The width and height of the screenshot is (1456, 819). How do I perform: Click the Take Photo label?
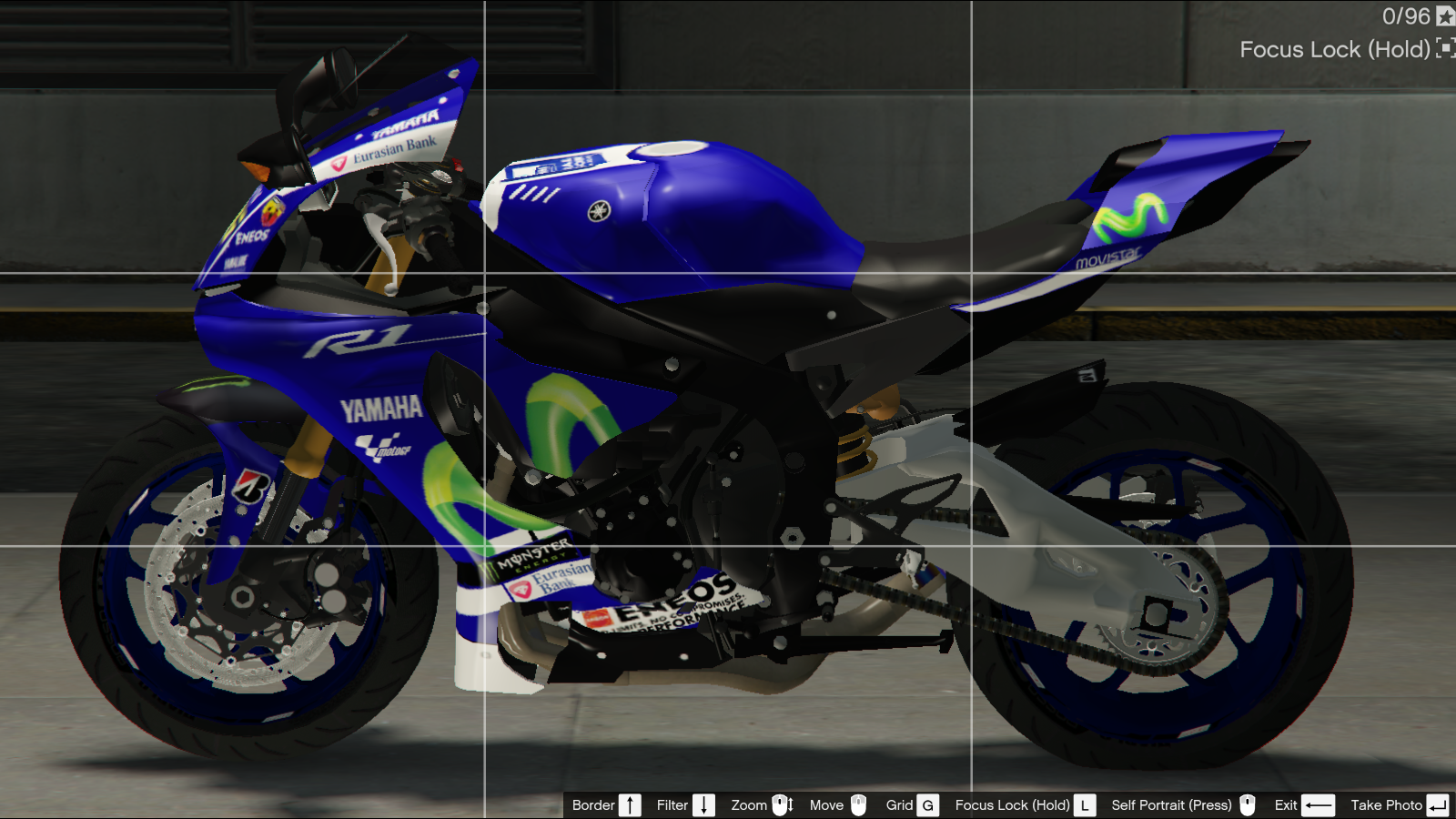[1386, 805]
